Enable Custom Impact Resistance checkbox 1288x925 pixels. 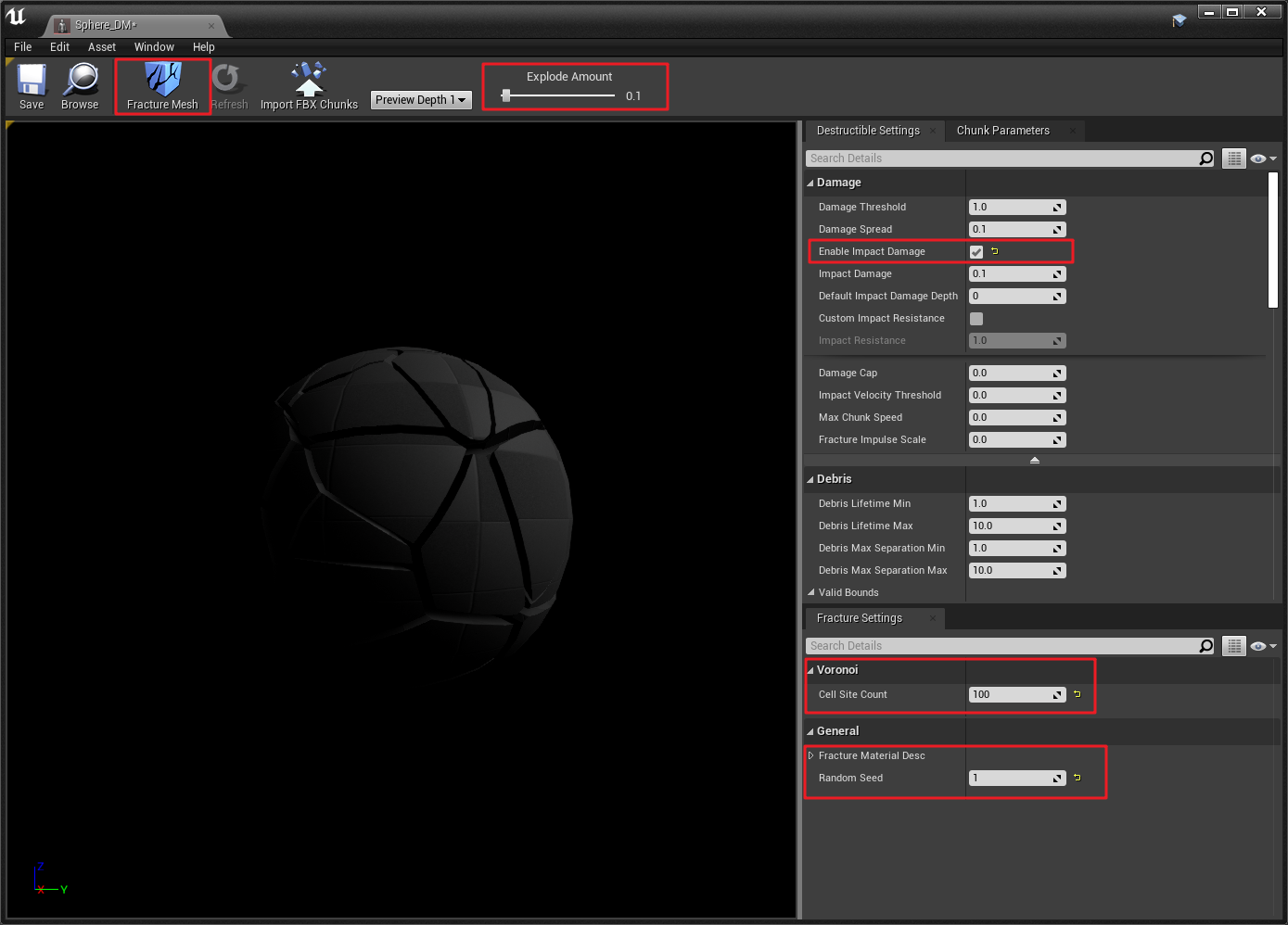coord(976,319)
